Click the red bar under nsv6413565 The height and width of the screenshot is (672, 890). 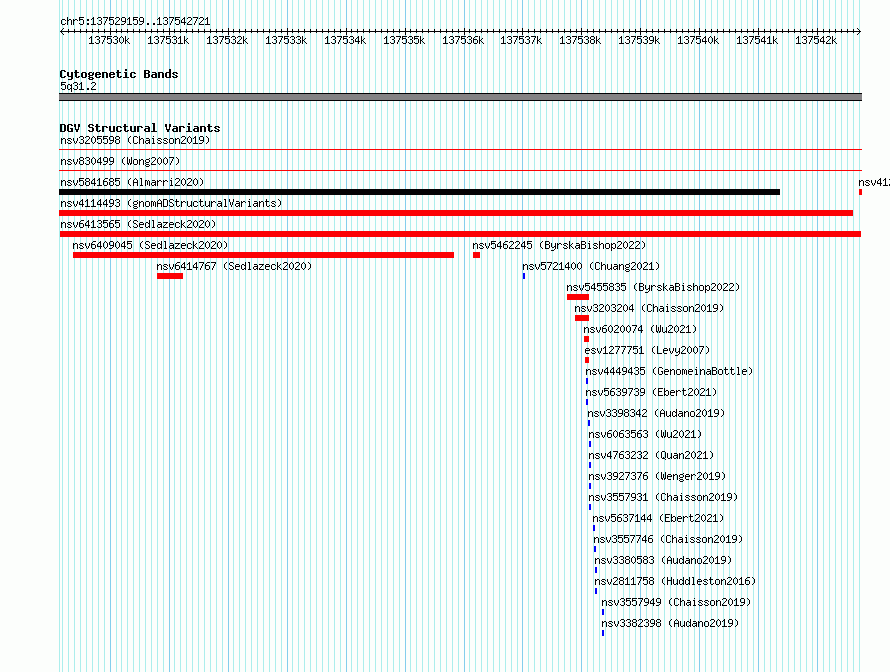coord(460,234)
